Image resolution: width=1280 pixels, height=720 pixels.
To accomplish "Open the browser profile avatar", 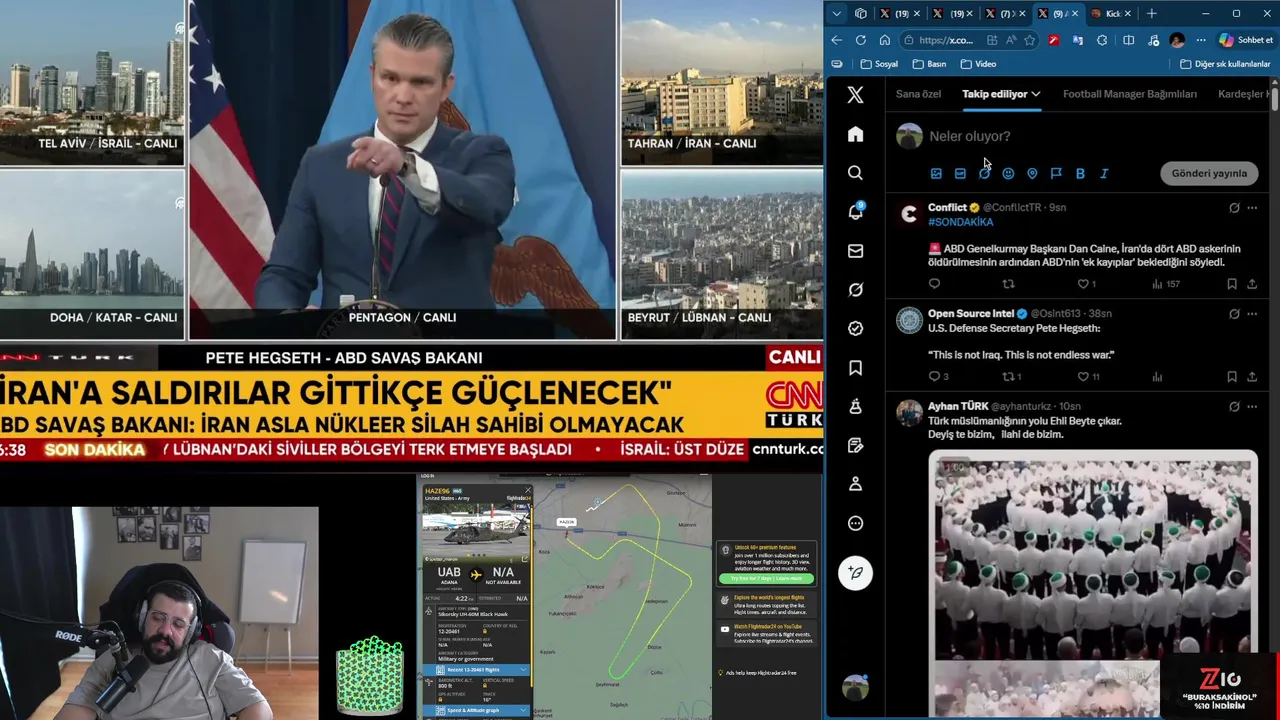I will [1177, 40].
